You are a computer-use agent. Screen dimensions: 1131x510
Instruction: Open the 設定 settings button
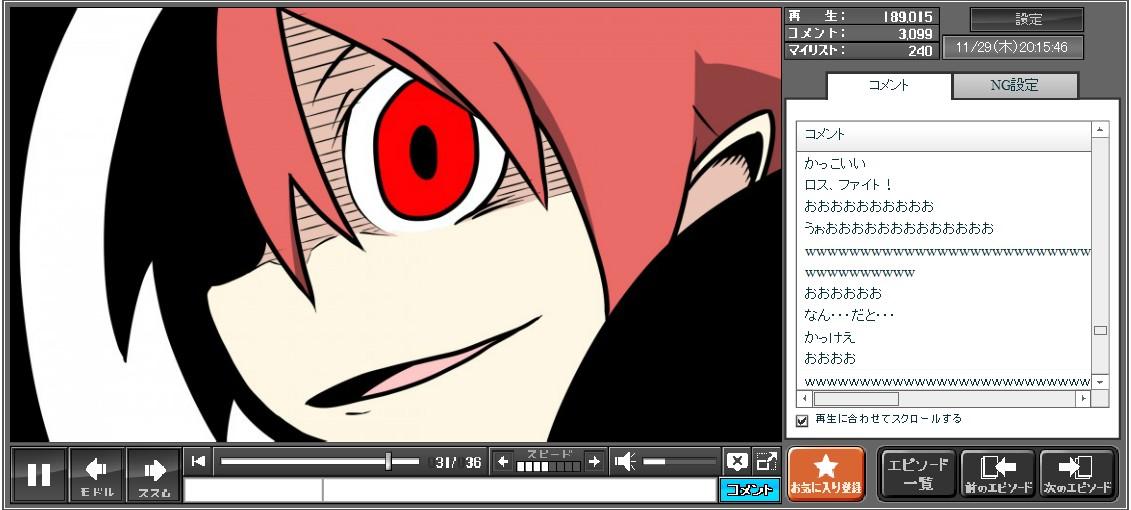[1027, 20]
